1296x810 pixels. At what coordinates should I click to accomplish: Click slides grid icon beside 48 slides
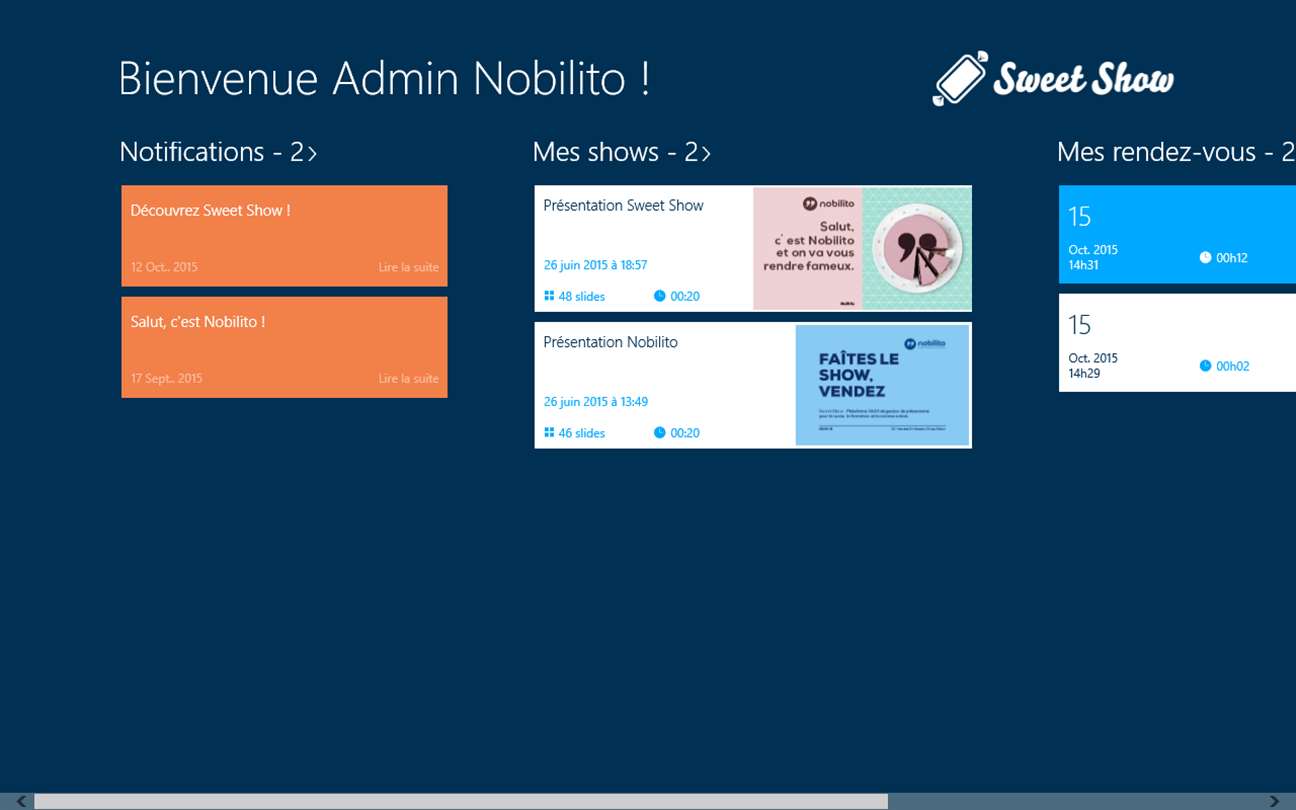549,296
